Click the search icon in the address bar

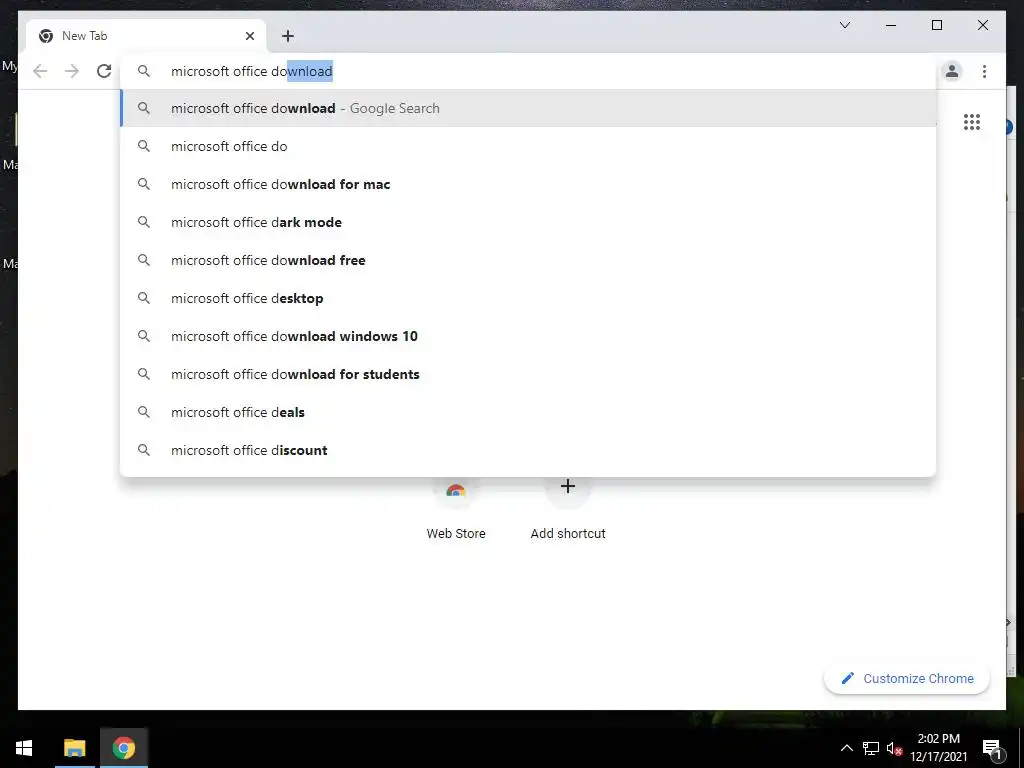tap(144, 71)
